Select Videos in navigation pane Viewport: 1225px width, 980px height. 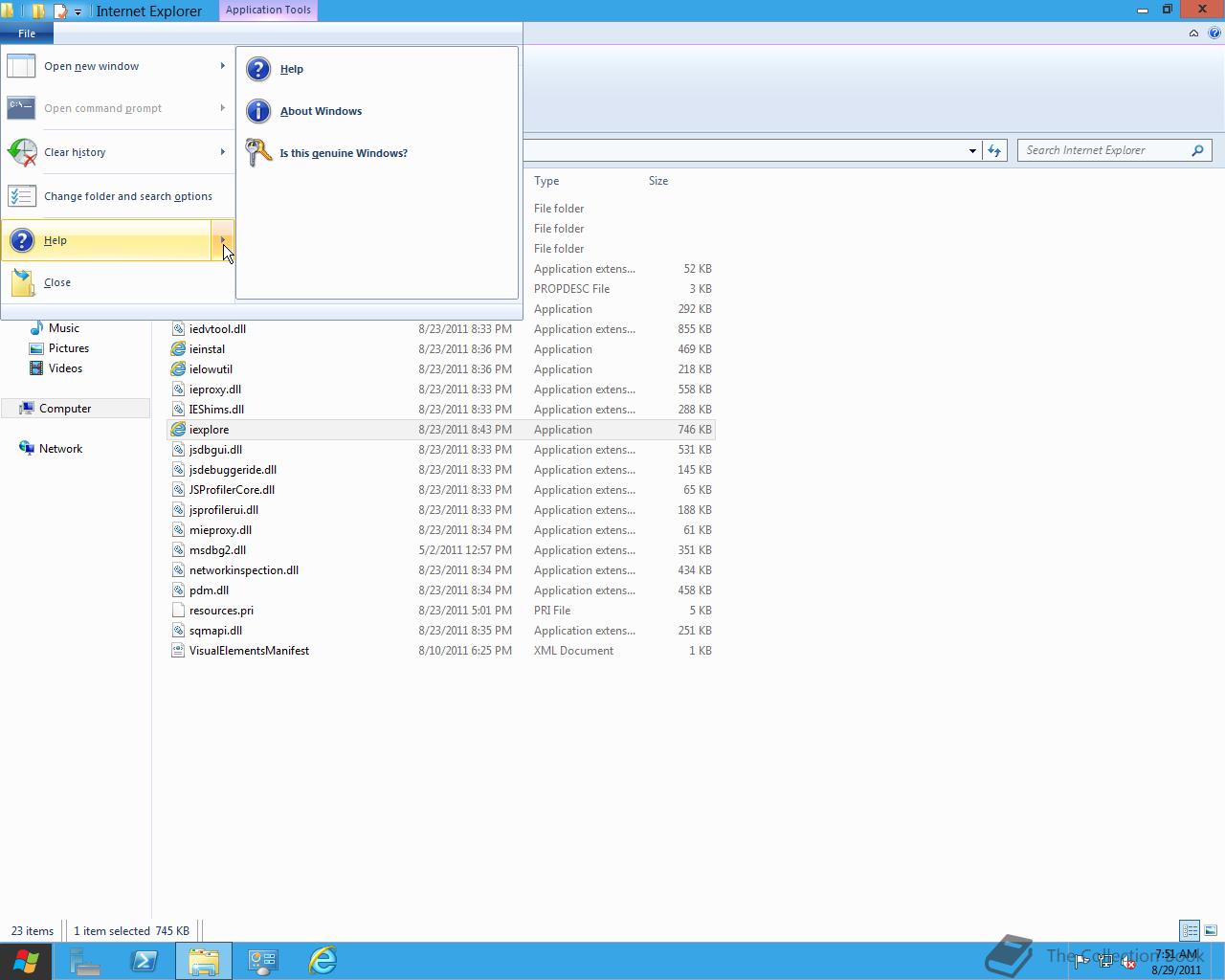(66, 368)
